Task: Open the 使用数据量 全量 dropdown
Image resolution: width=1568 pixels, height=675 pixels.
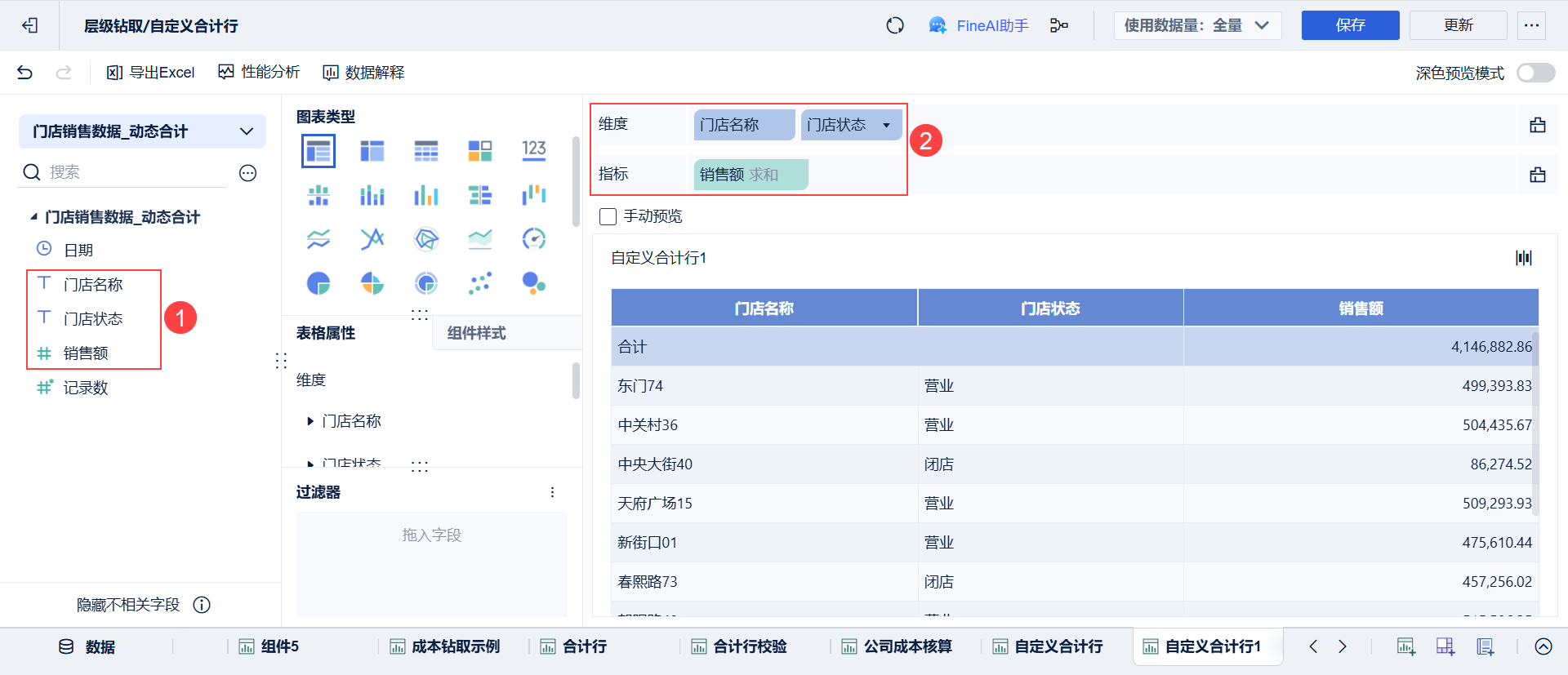Action: pos(1197,25)
